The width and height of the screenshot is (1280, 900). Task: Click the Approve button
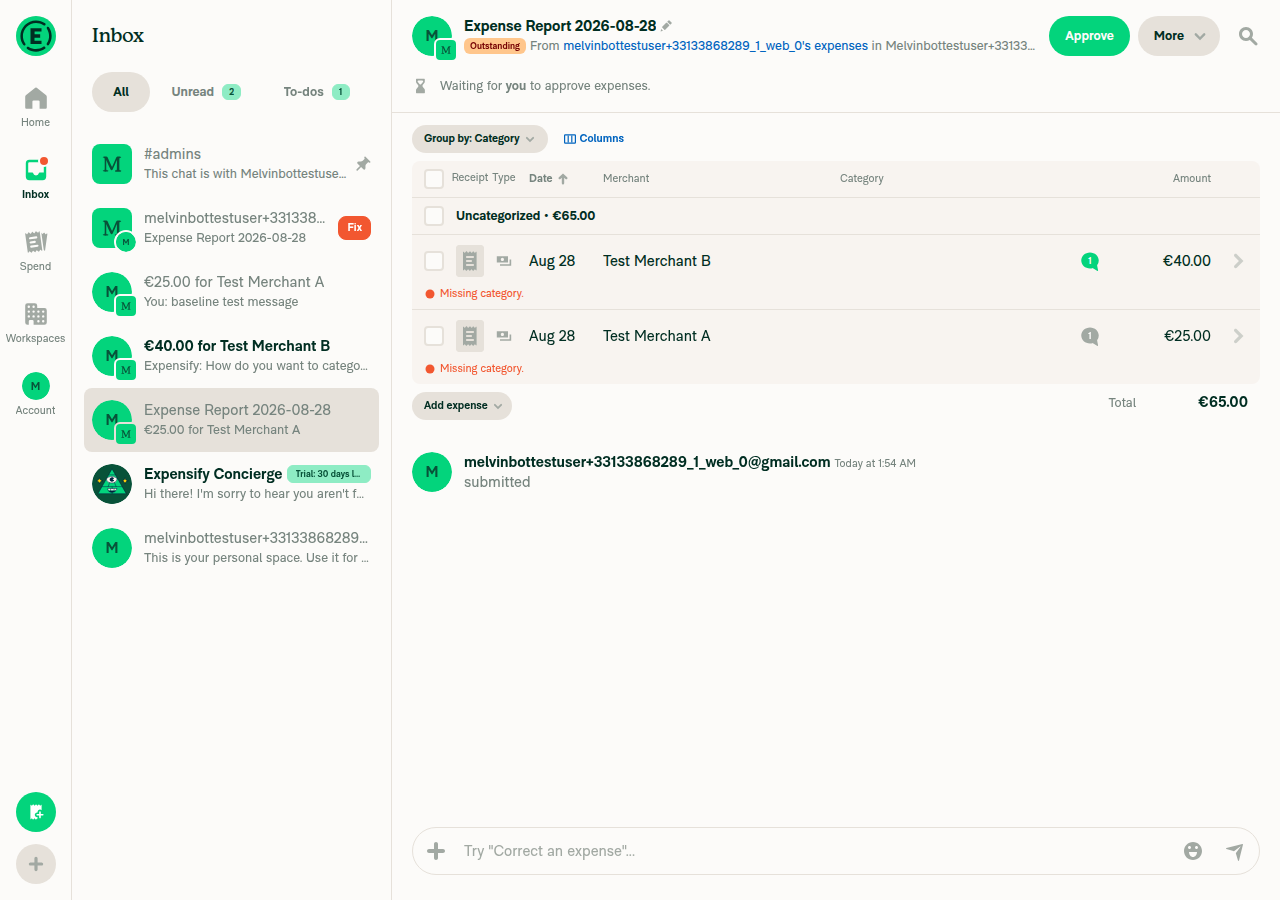(x=1089, y=36)
